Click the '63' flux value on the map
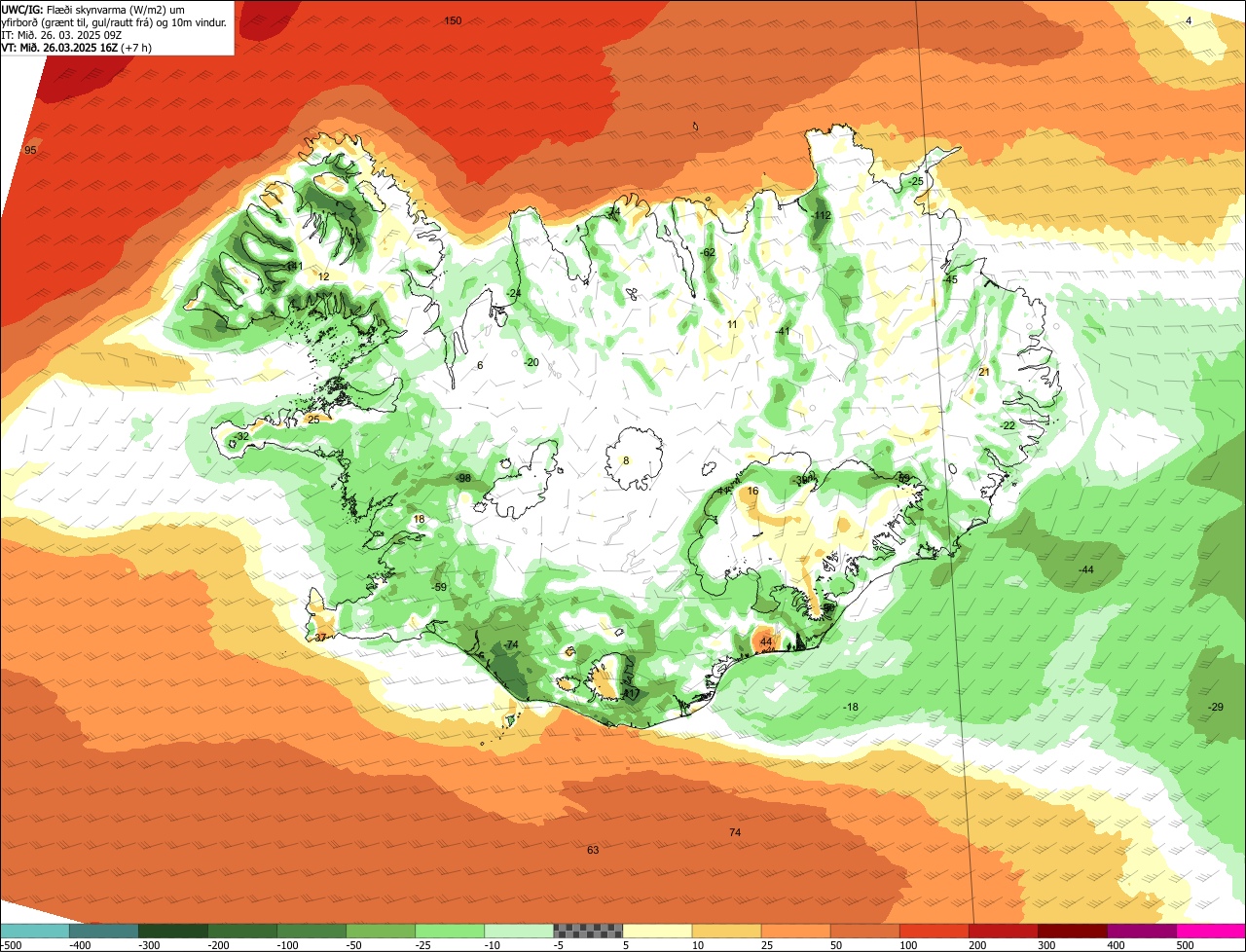Image resolution: width=1246 pixels, height=952 pixels. [593, 850]
